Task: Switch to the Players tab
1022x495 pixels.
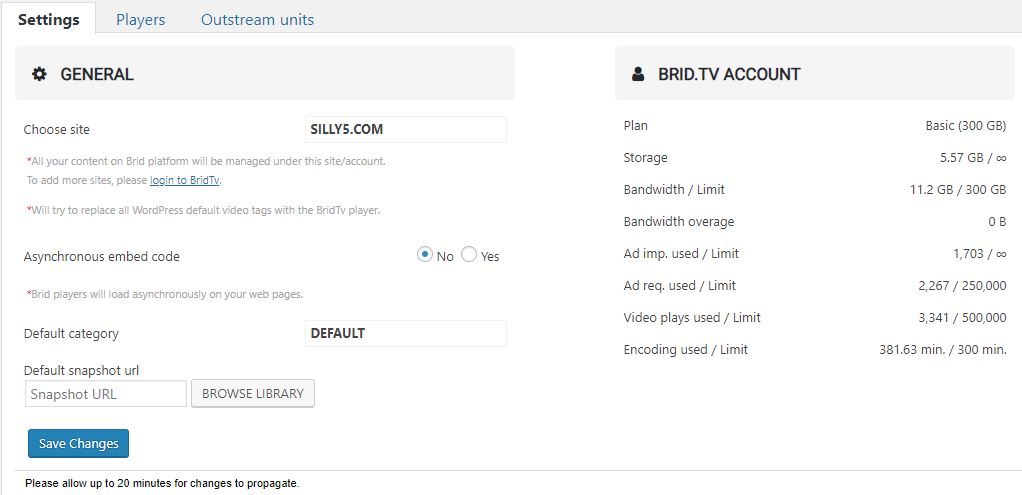Action: click(140, 19)
